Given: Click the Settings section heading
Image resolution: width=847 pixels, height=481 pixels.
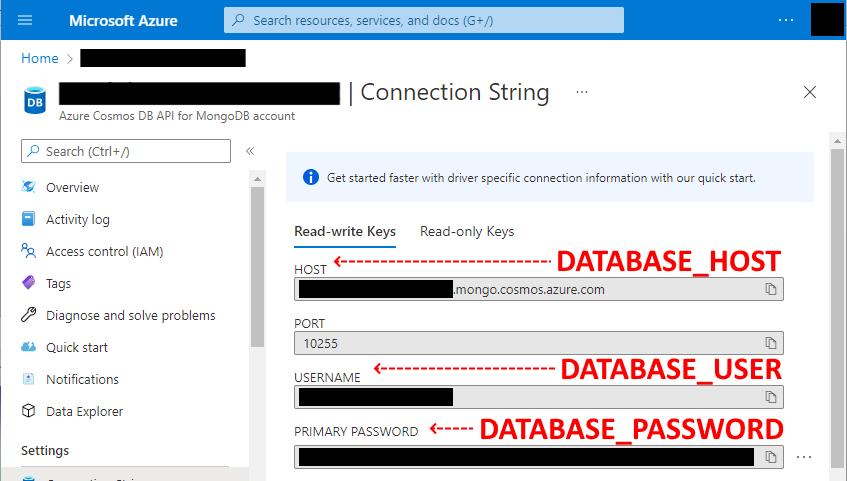Looking at the screenshot, I should pyautogui.click(x=45, y=450).
